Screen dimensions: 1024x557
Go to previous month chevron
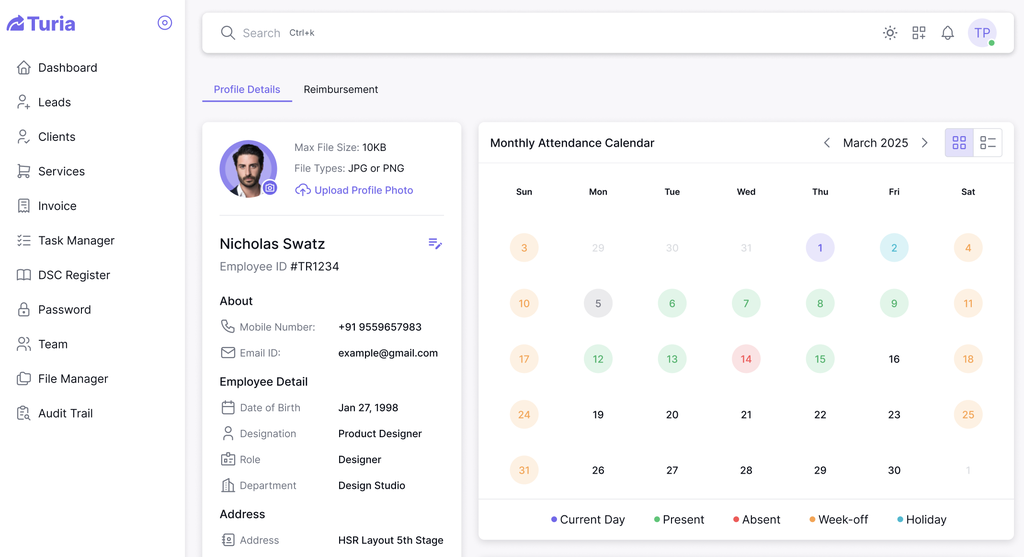click(x=827, y=142)
